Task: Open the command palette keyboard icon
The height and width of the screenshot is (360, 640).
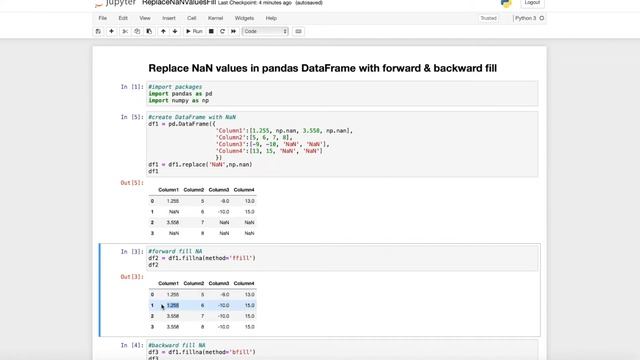Action: point(298,31)
